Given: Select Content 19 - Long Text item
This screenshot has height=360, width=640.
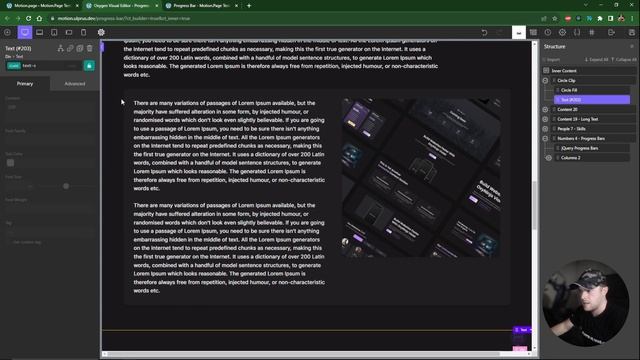Looking at the screenshot, I should coord(593,119).
